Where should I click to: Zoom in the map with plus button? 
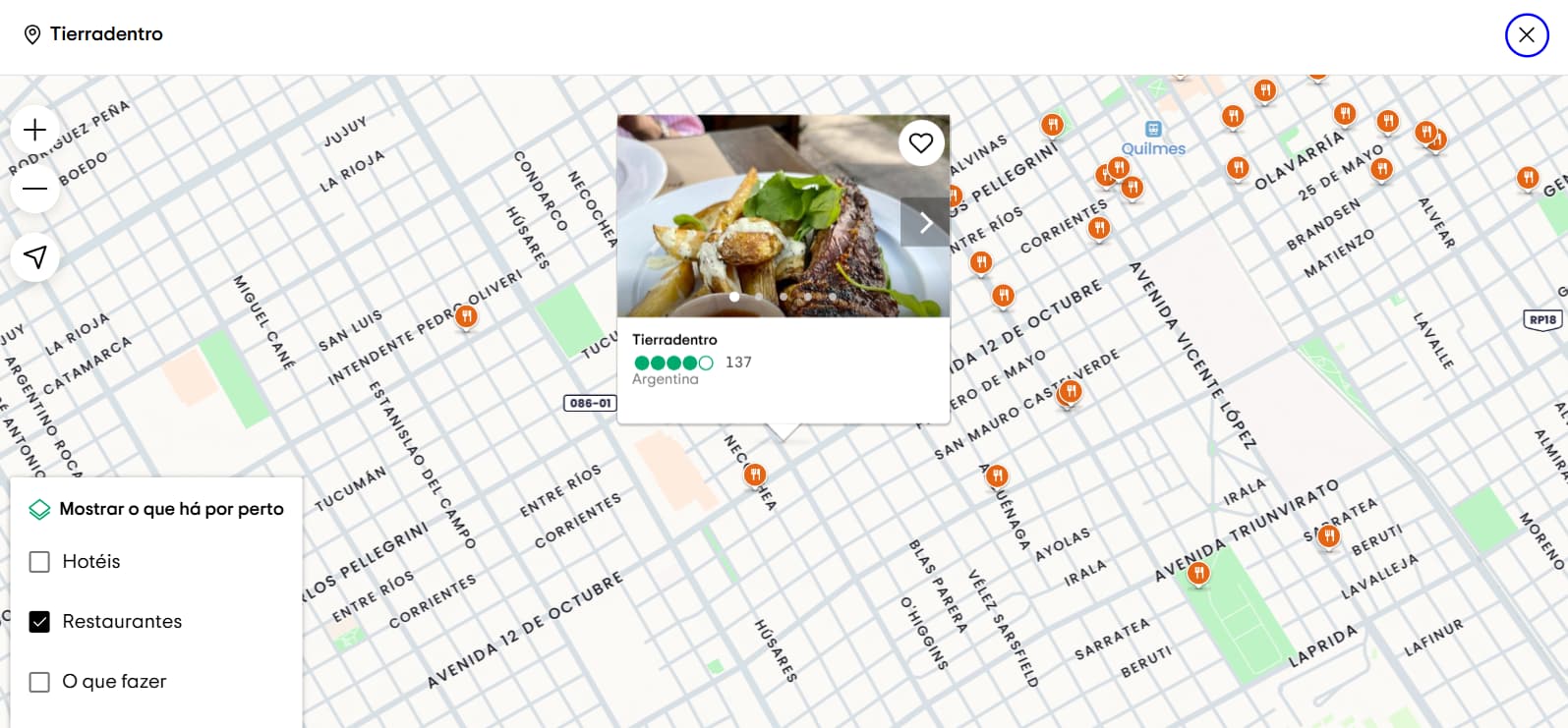coord(35,130)
